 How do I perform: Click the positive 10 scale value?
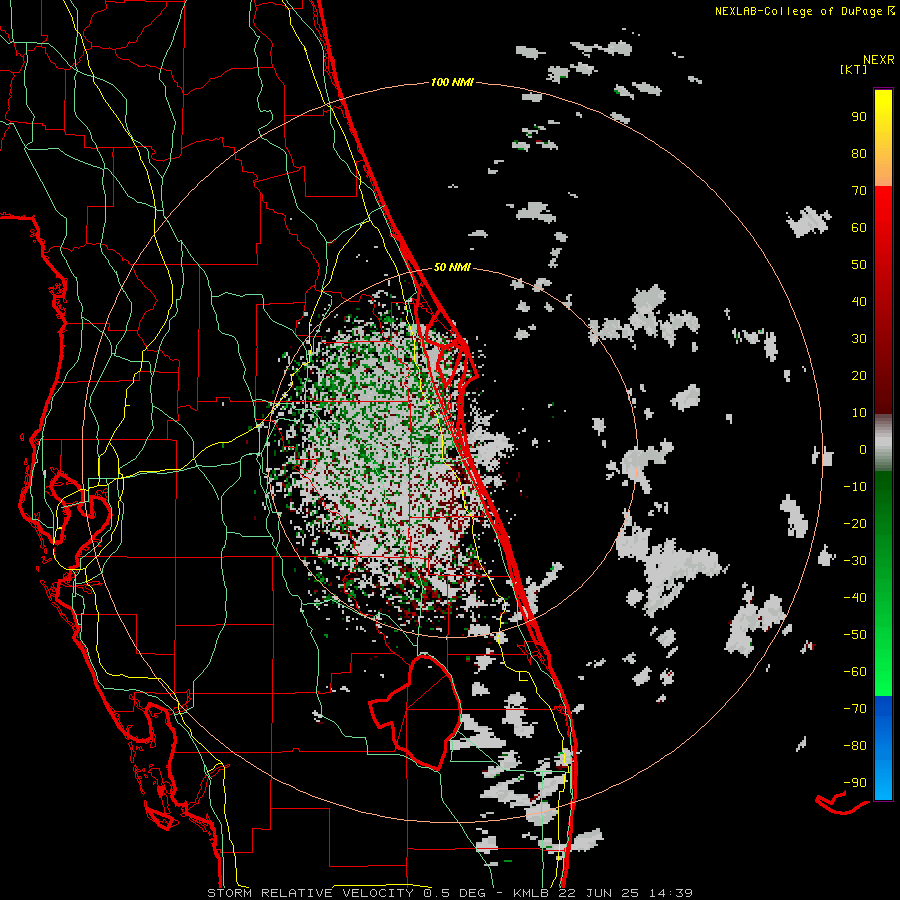click(x=859, y=413)
